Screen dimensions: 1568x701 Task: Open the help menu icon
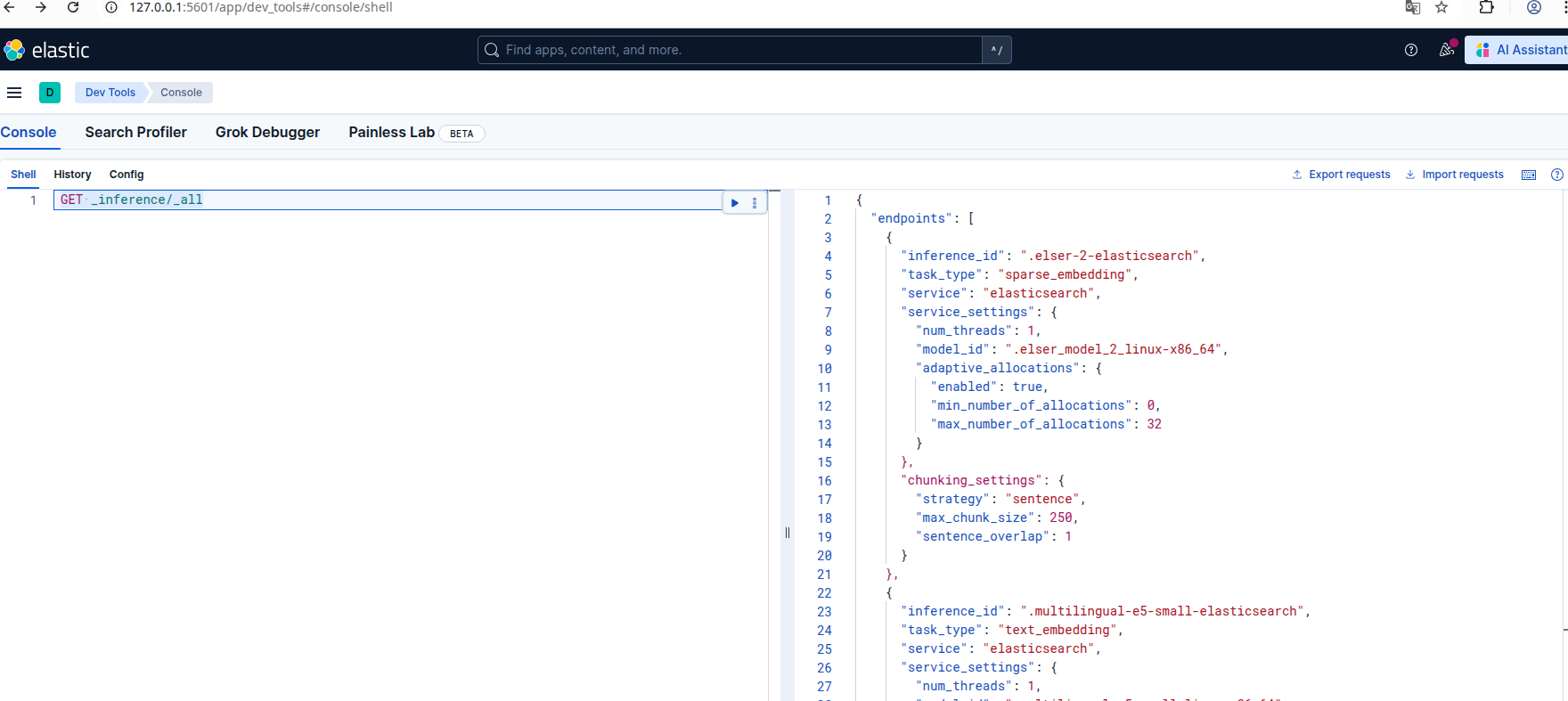click(1411, 50)
